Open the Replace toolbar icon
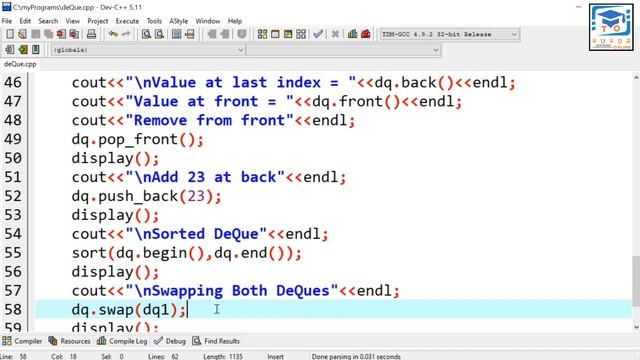 pos(159,34)
